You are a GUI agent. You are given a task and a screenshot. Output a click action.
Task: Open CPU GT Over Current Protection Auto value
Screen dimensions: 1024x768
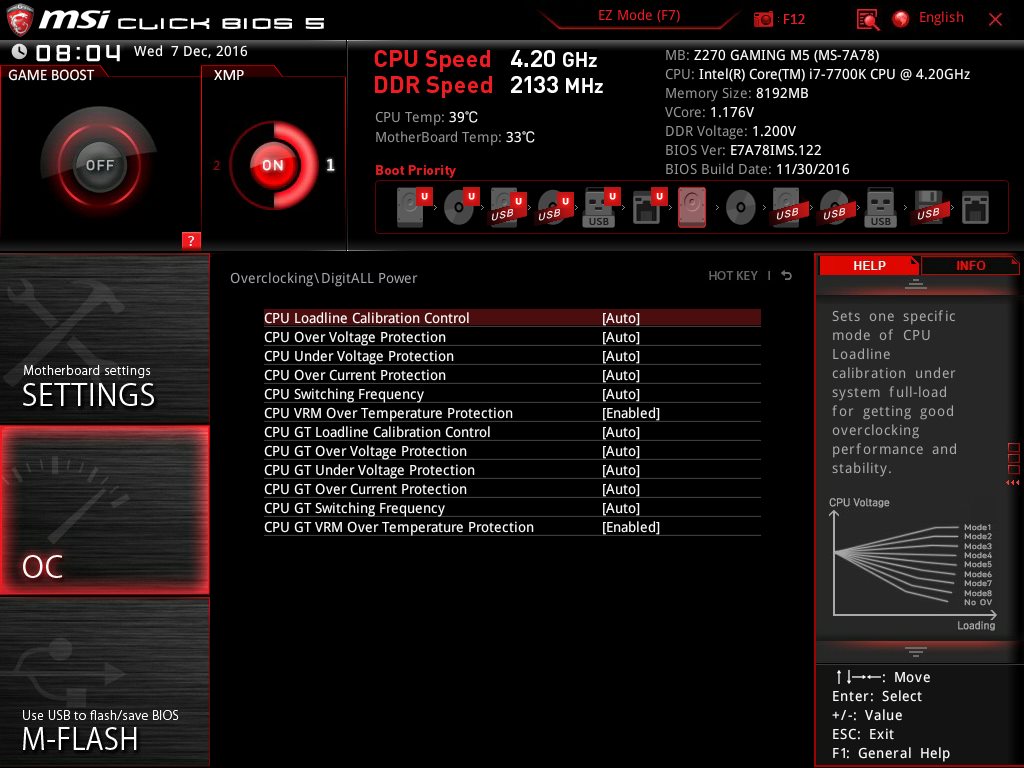(x=621, y=488)
